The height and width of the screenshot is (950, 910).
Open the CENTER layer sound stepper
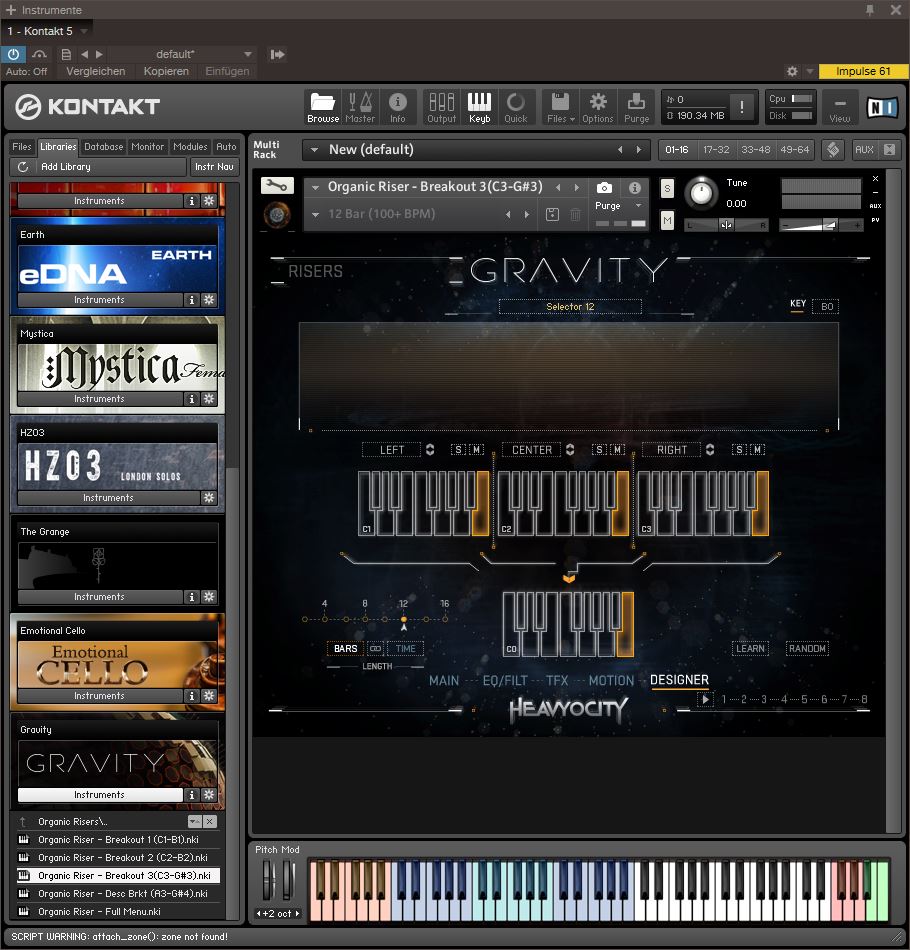[x=570, y=450]
